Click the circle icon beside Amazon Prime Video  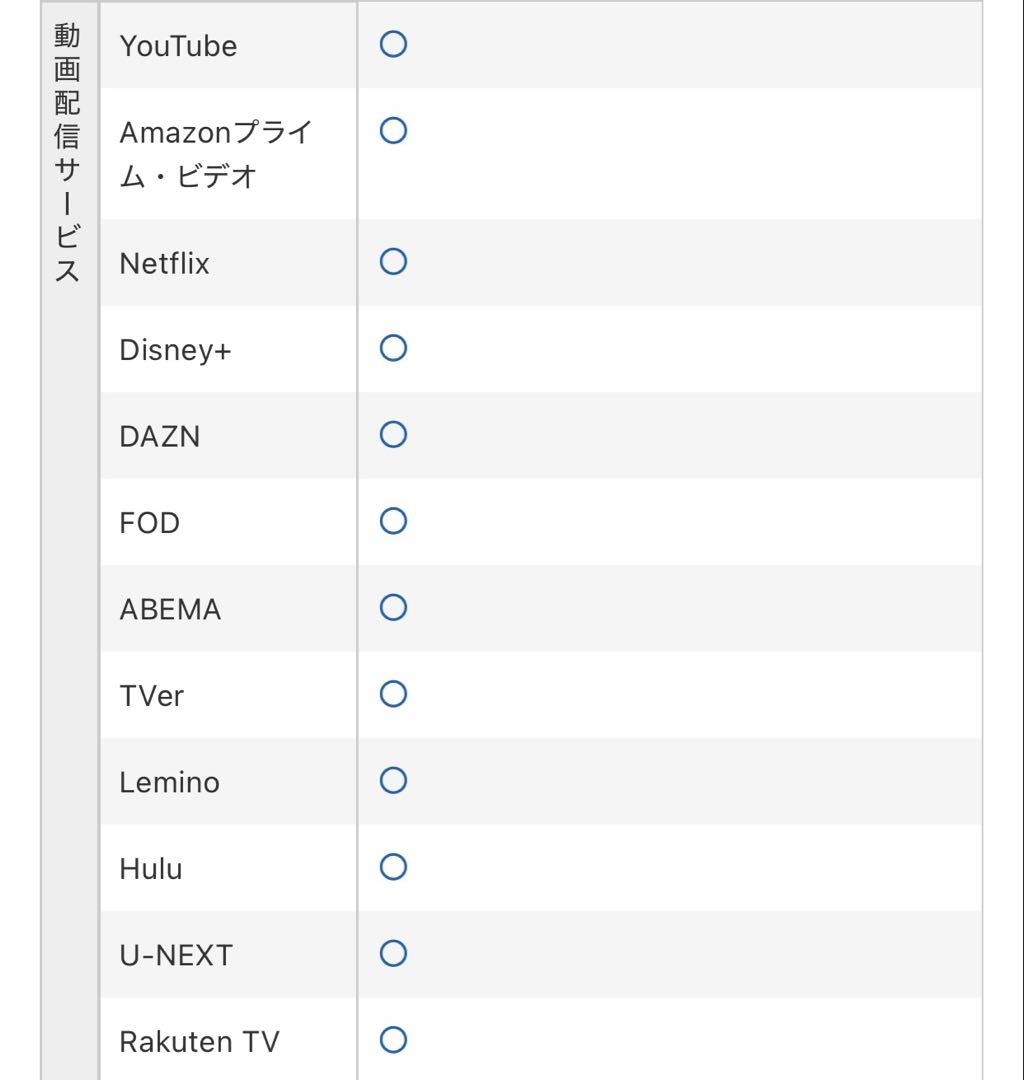point(394,131)
